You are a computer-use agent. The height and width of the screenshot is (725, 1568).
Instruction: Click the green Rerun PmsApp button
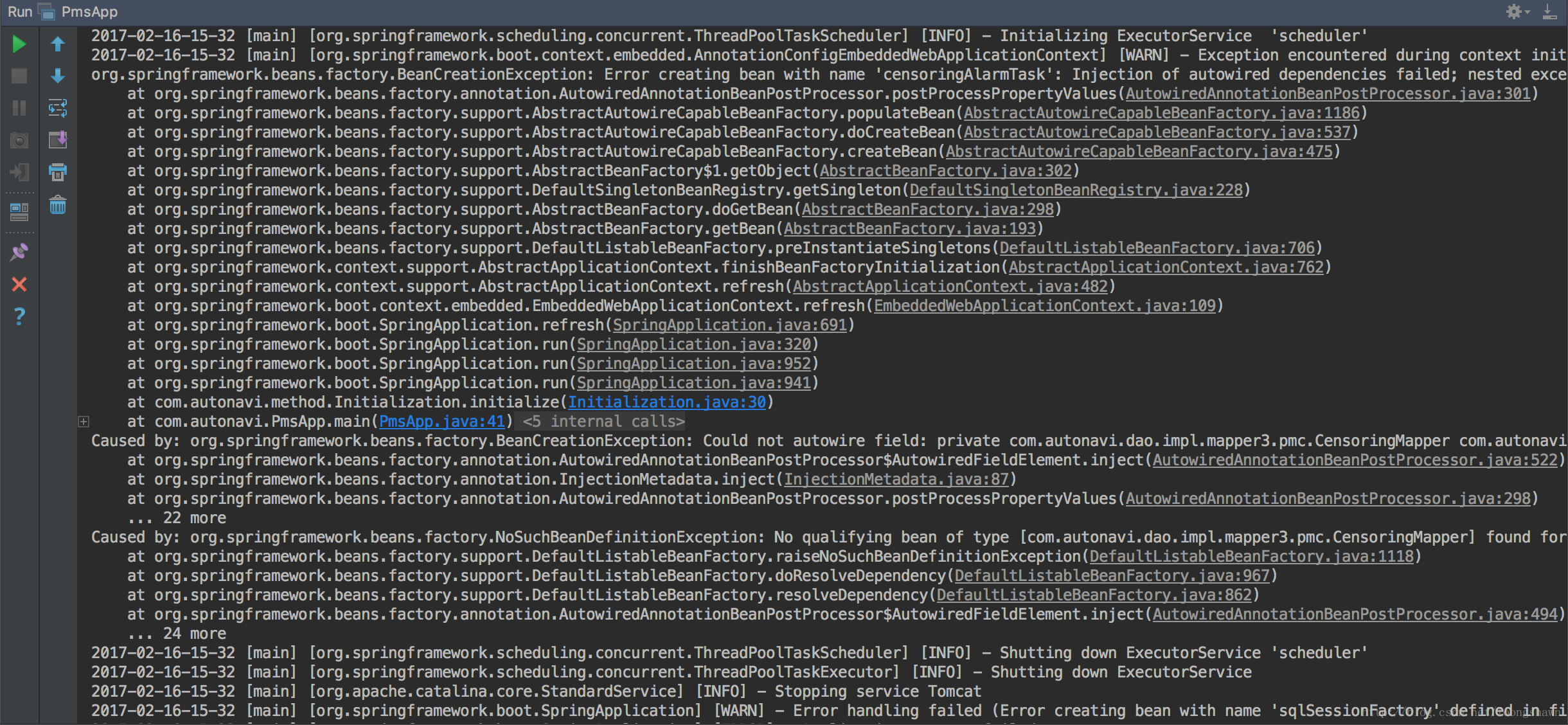pyautogui.click(x=19, y=44)
